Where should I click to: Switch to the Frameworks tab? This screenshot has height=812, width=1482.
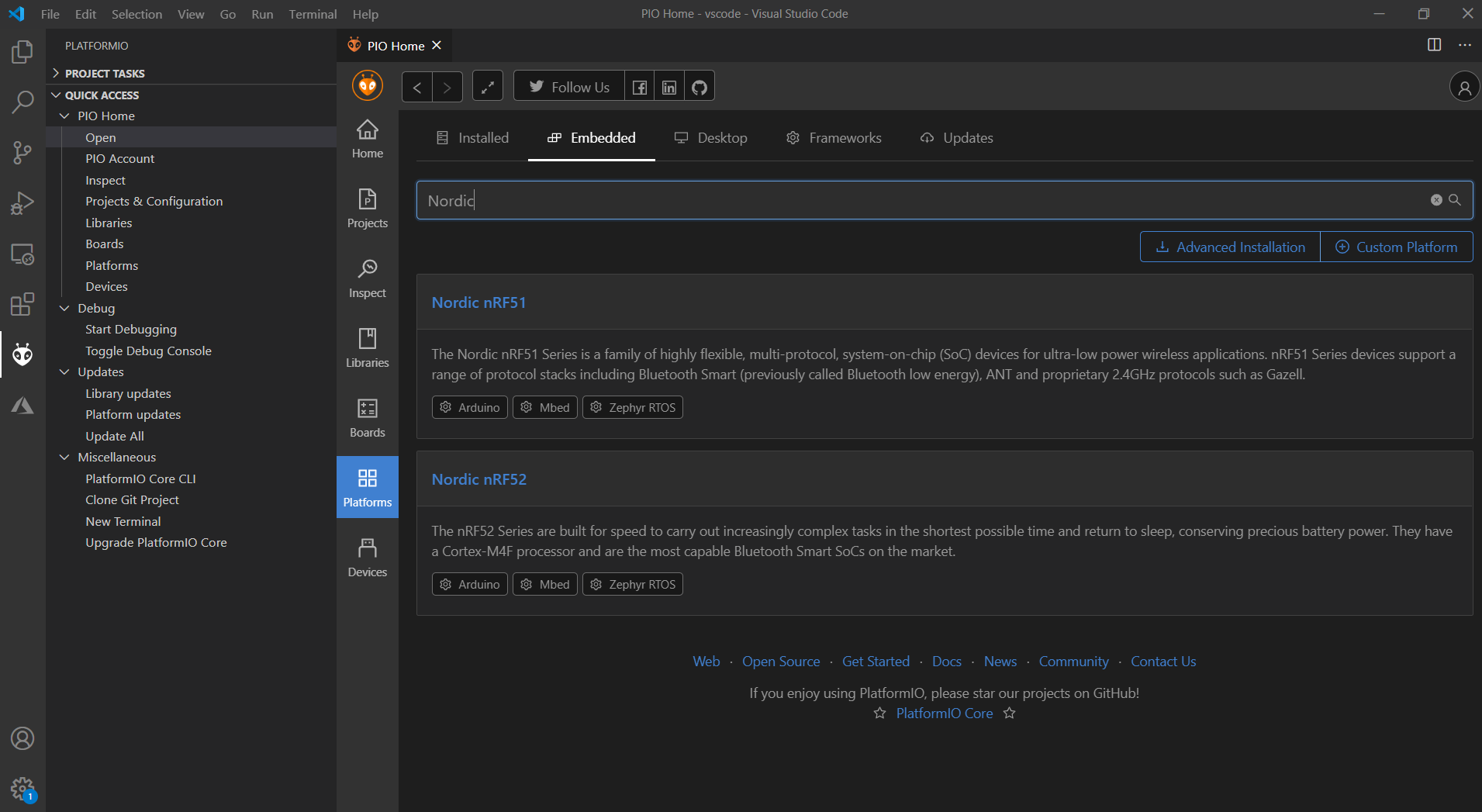coord(834,138)
